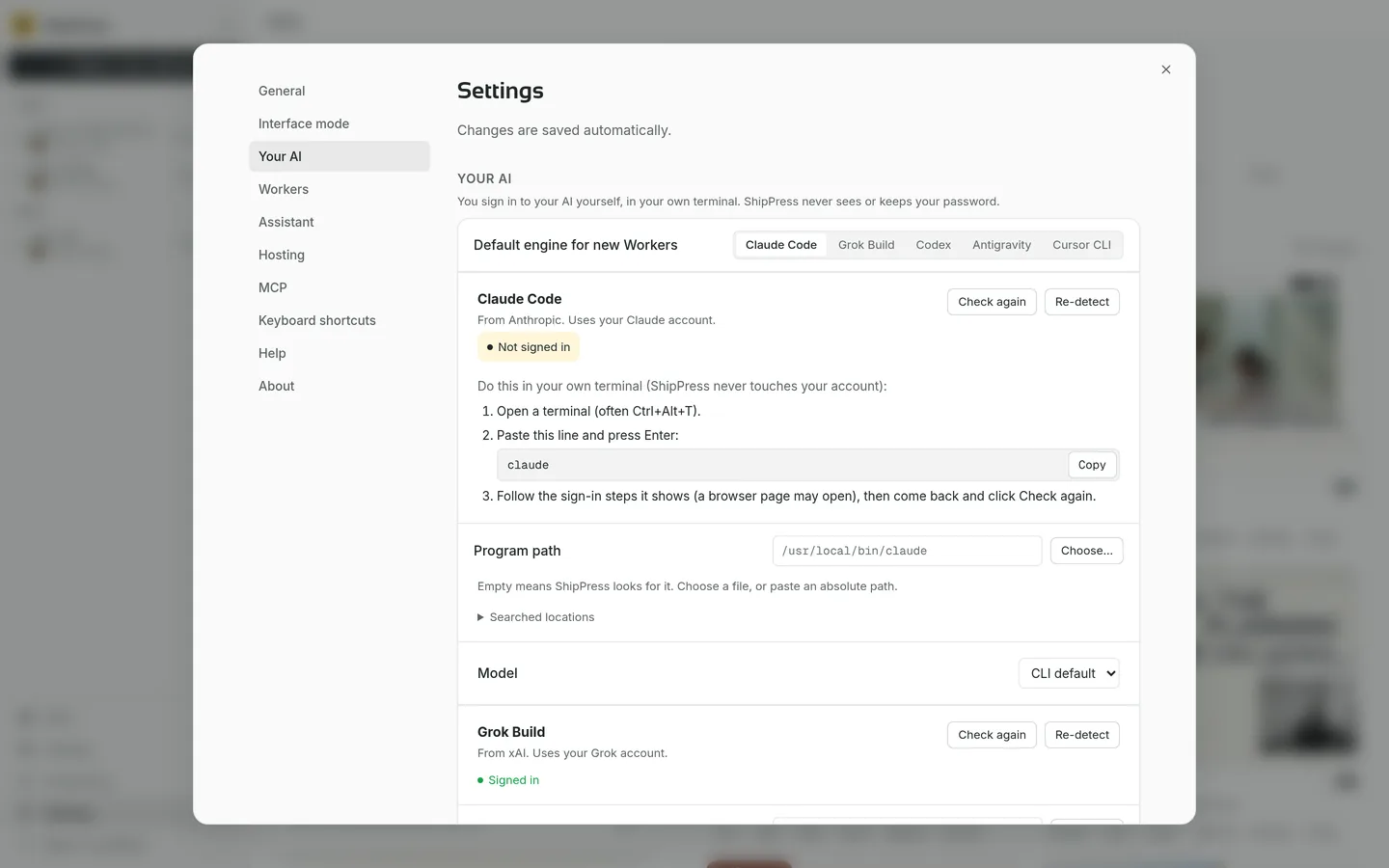This screenshot has width=1389, height=868.
Task: Click the Program path input field
Action: (x=907, y=551)
